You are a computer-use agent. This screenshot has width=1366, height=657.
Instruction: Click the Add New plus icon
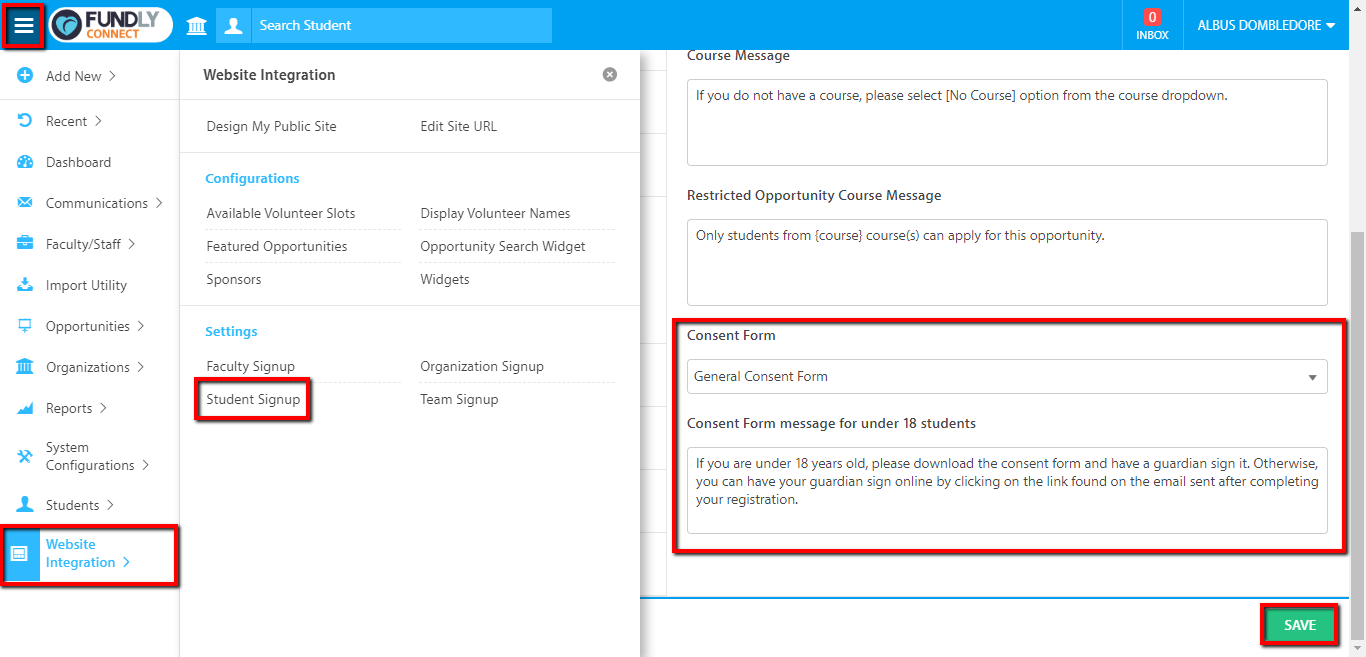point(25,76)
